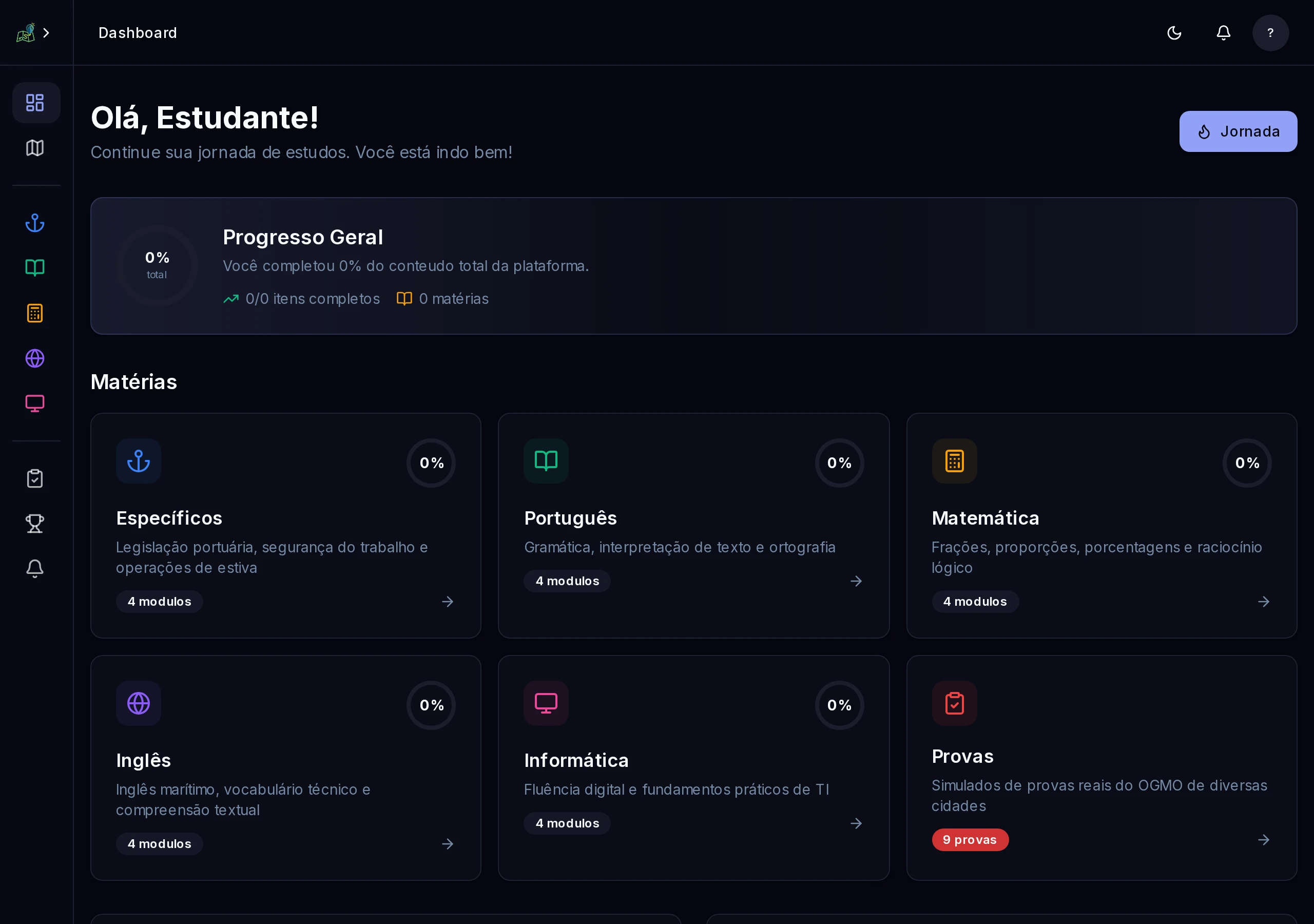Viewport: 1314px width, 924px height.
Task: Toggle the sidebar bell notifications icon
Action: click(35, 568)
